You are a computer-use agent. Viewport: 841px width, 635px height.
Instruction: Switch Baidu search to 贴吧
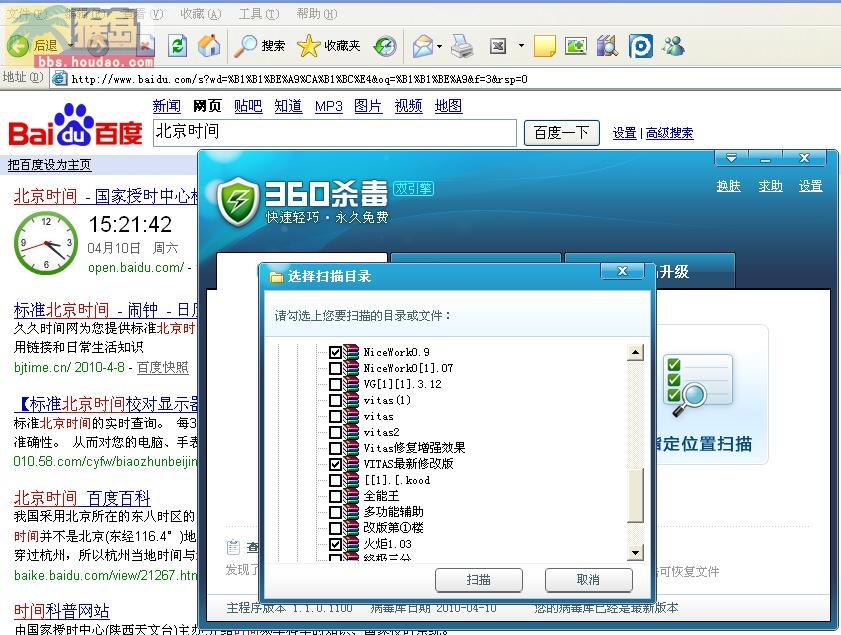click(248, 106)
